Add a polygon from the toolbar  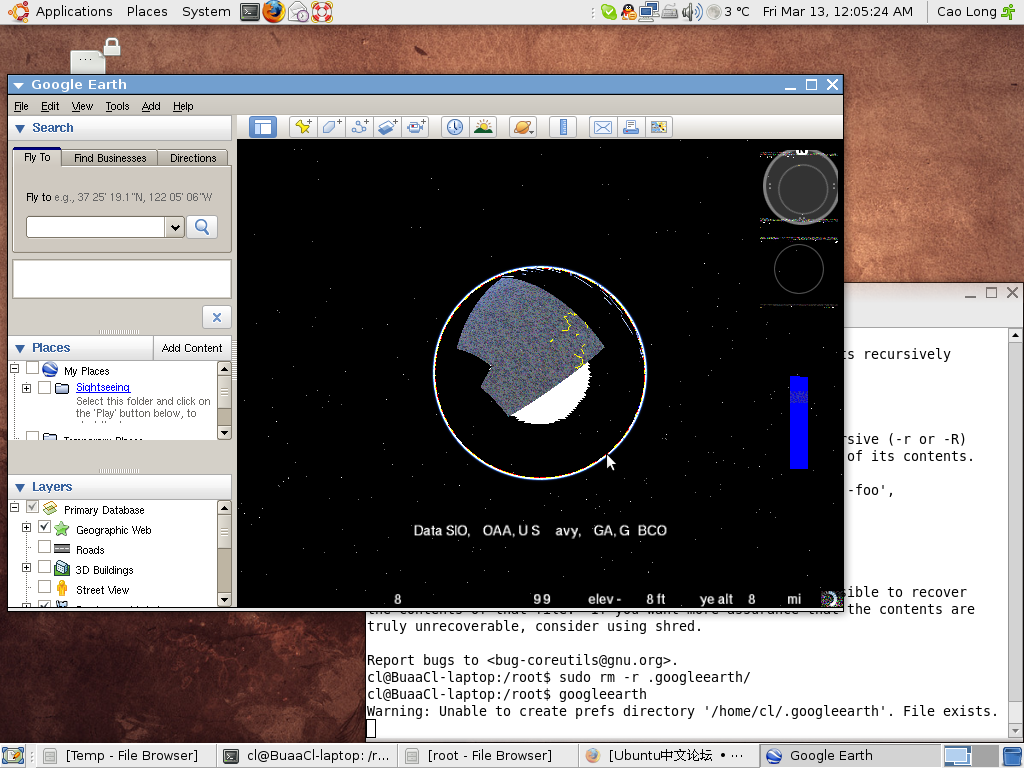(x=331, y=127)
